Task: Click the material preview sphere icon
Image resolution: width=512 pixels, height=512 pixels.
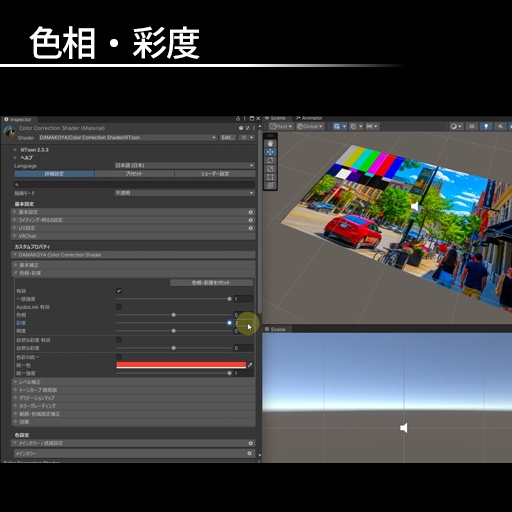Action: [9, 132]
